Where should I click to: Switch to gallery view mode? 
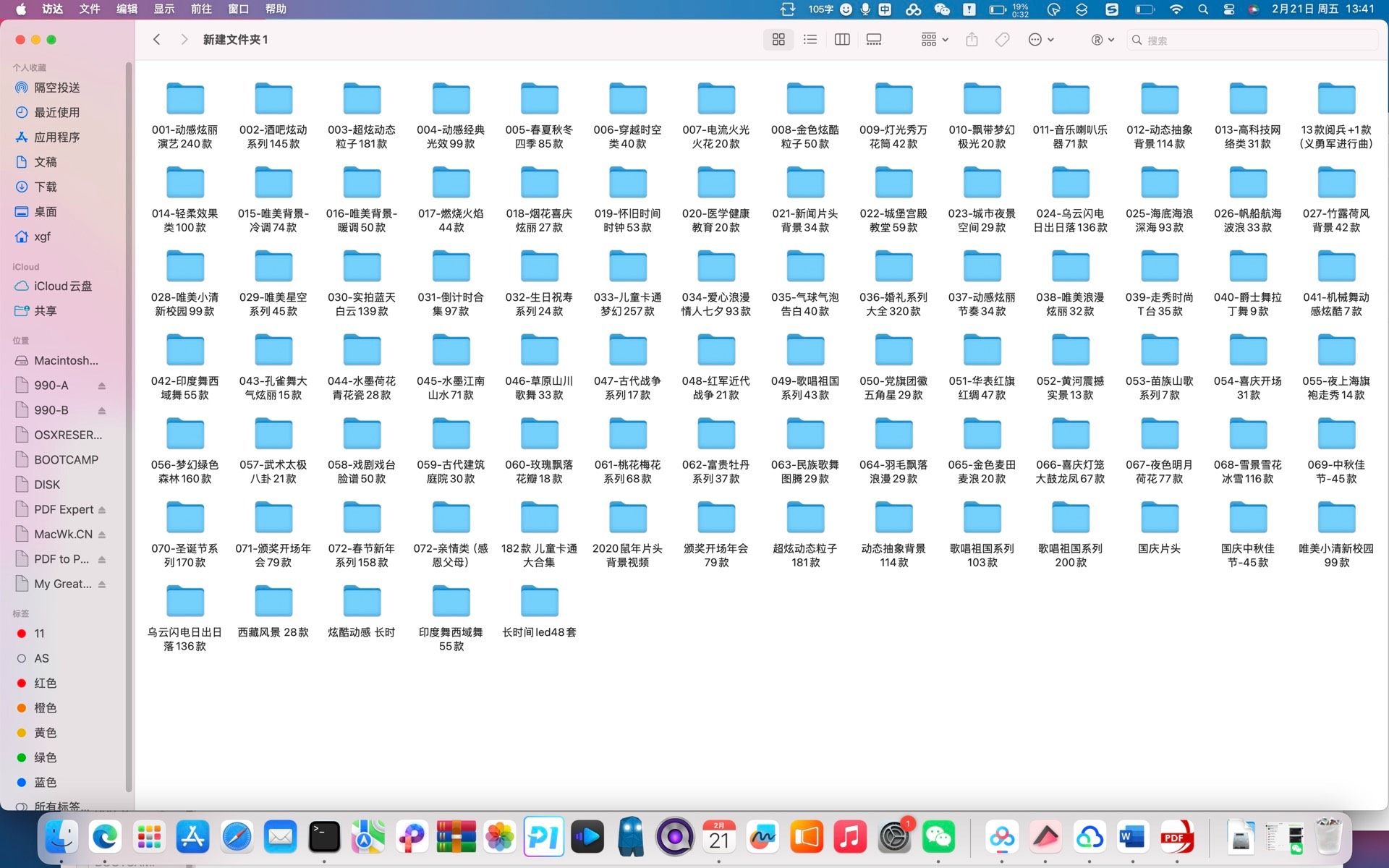pos(874,40)
